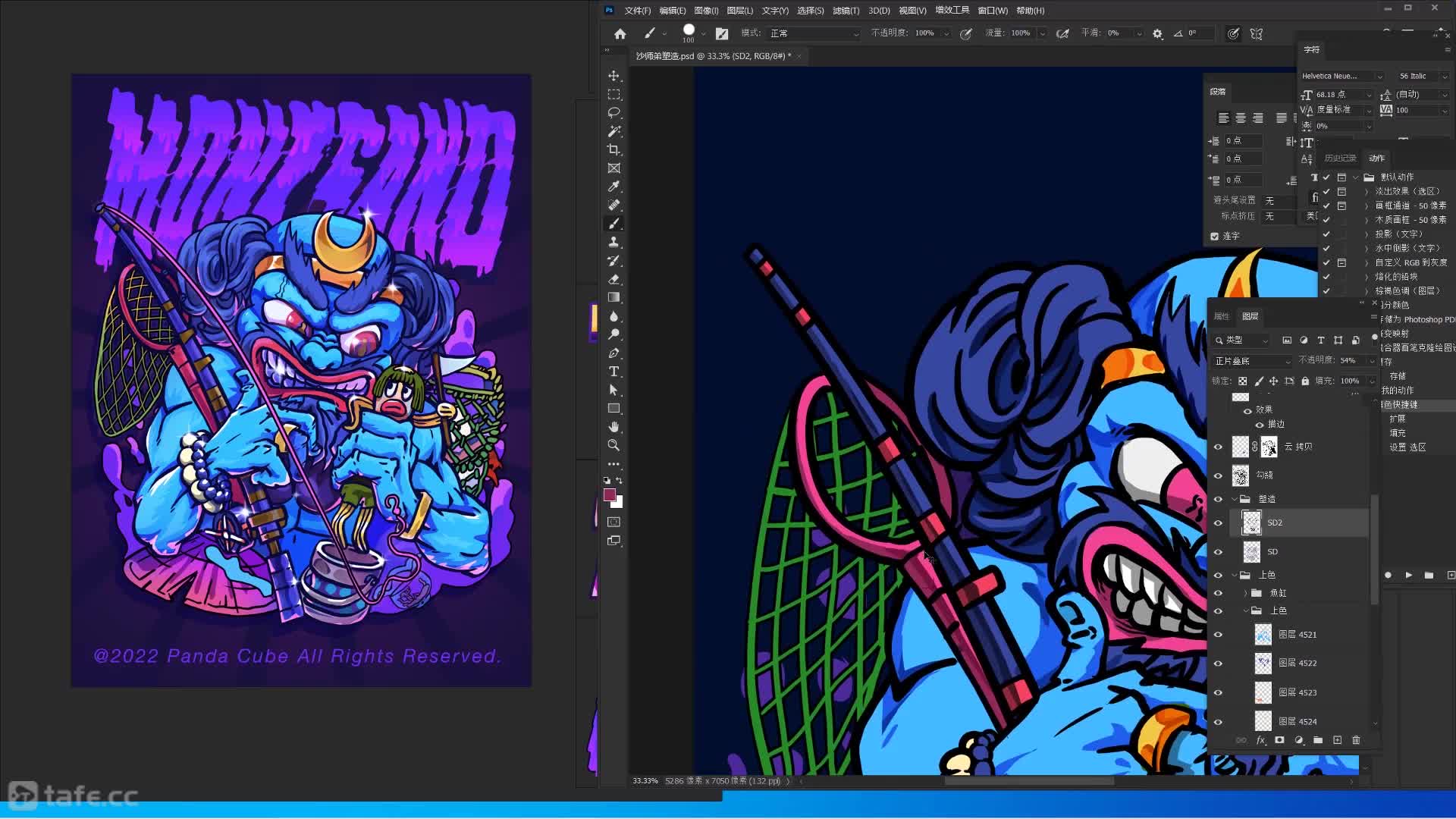Uncheck the 连字 checkbox
Image resolution: width=1456 pixels, height=819 pixels.
[x=1215, y=236]
